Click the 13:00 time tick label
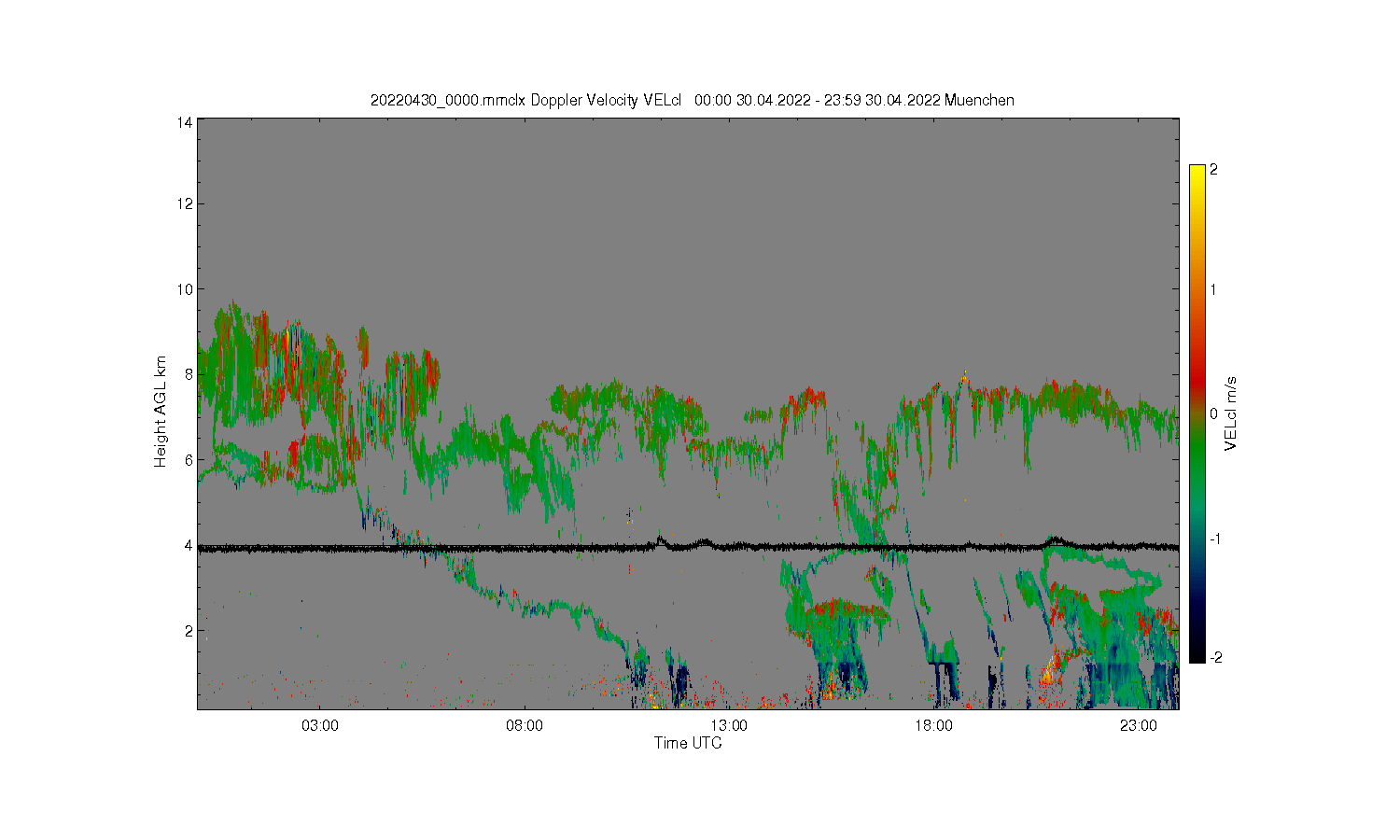This screenshot has width=1400, height=840. pyautogui.click(x=729, y=725)
